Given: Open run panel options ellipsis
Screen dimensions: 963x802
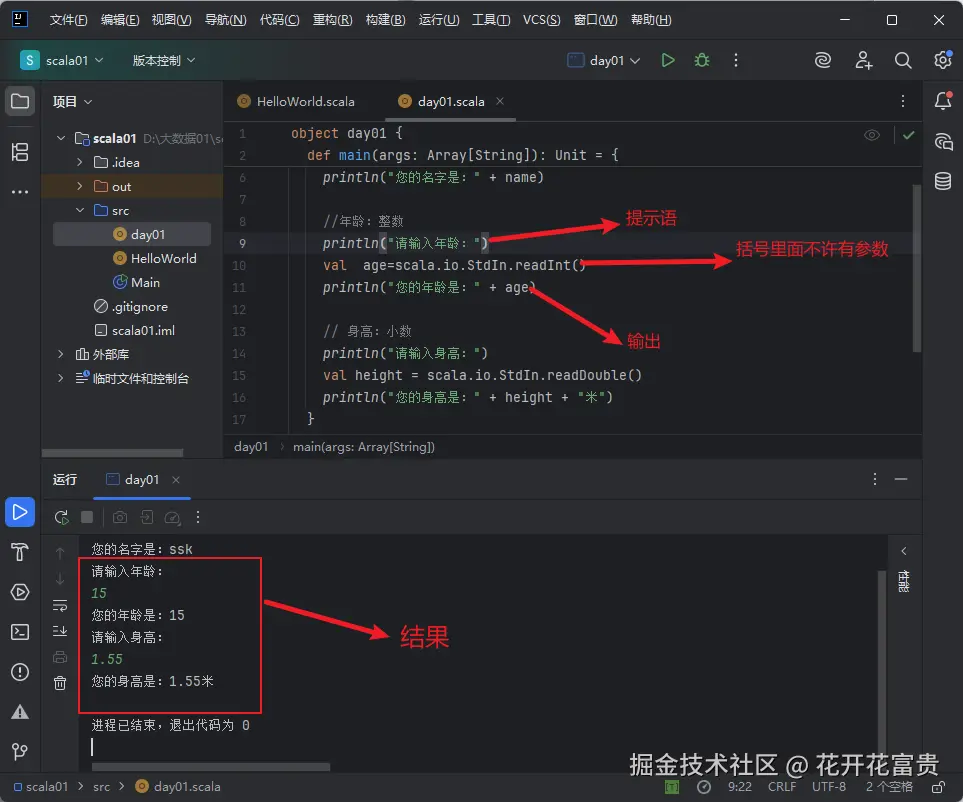Looking at the screenshot, I should pos(875,479).
